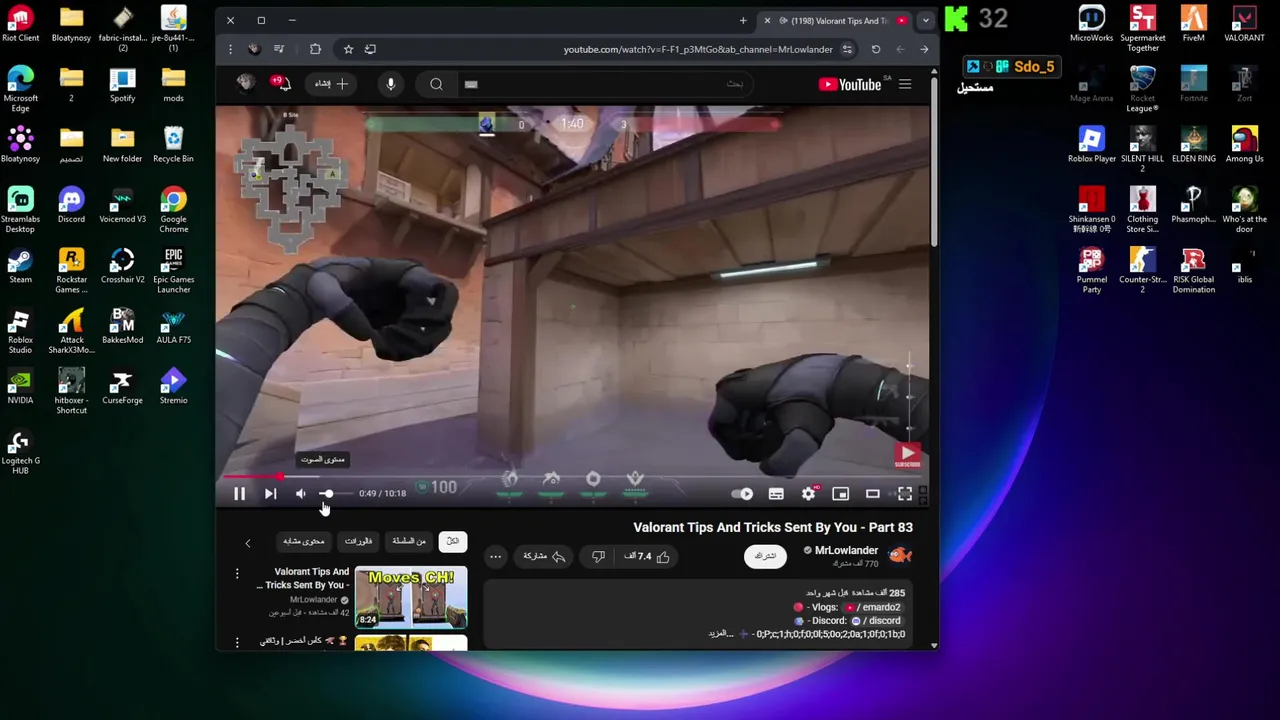This screenshot has height=720, width=1280.
Task: Click the MrLowlander fish channel avatar
Action: [x=900, y=555]
